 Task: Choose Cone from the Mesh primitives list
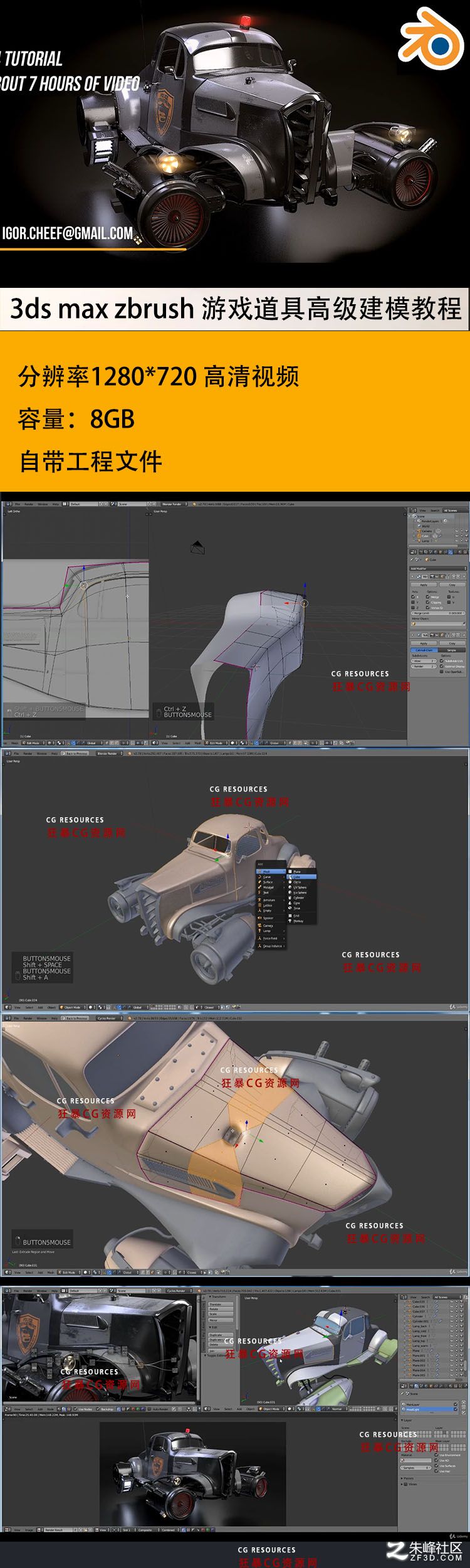point(301,903)
